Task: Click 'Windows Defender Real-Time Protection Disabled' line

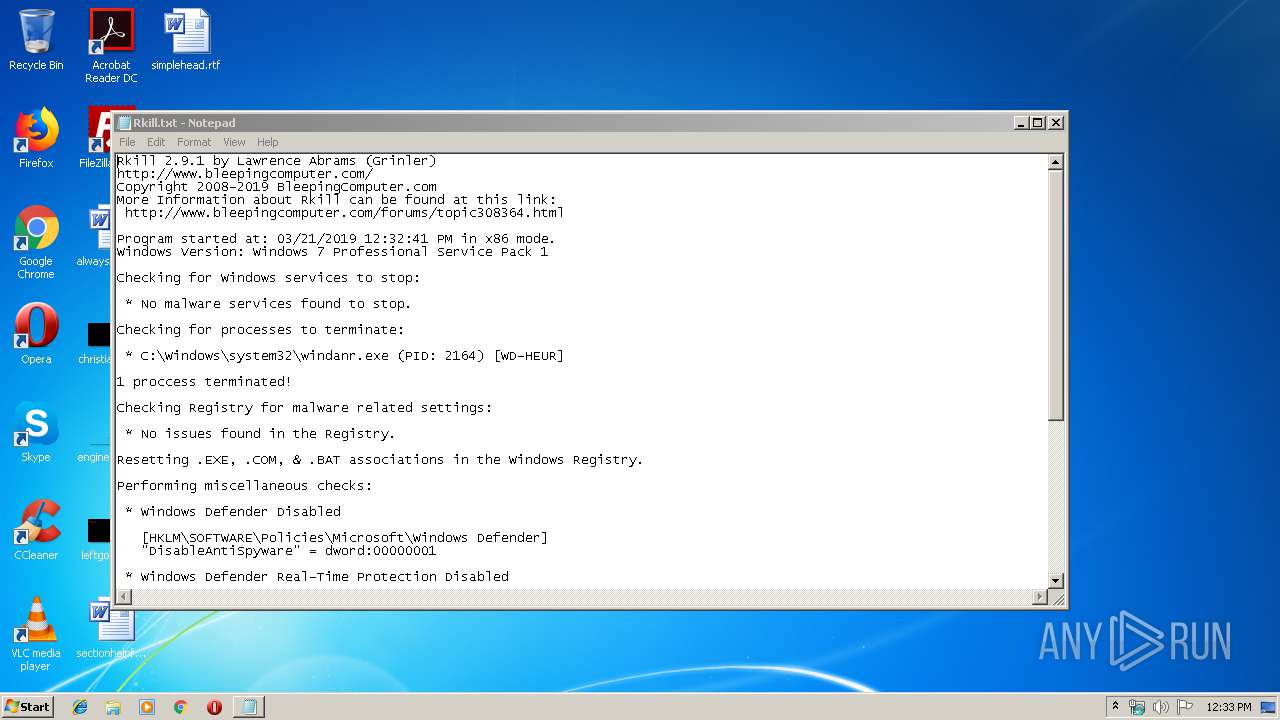Action: coord(316,577)
